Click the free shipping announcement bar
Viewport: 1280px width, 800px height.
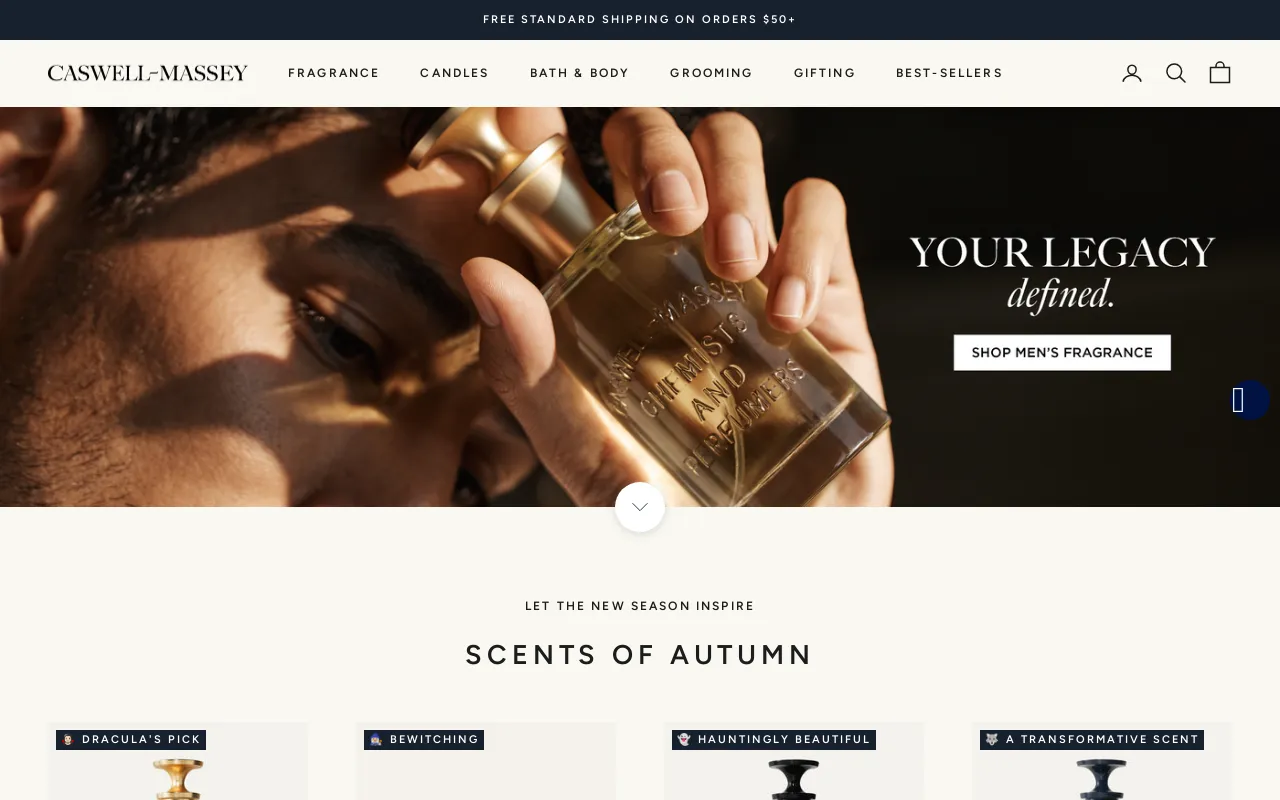point(640,20)
